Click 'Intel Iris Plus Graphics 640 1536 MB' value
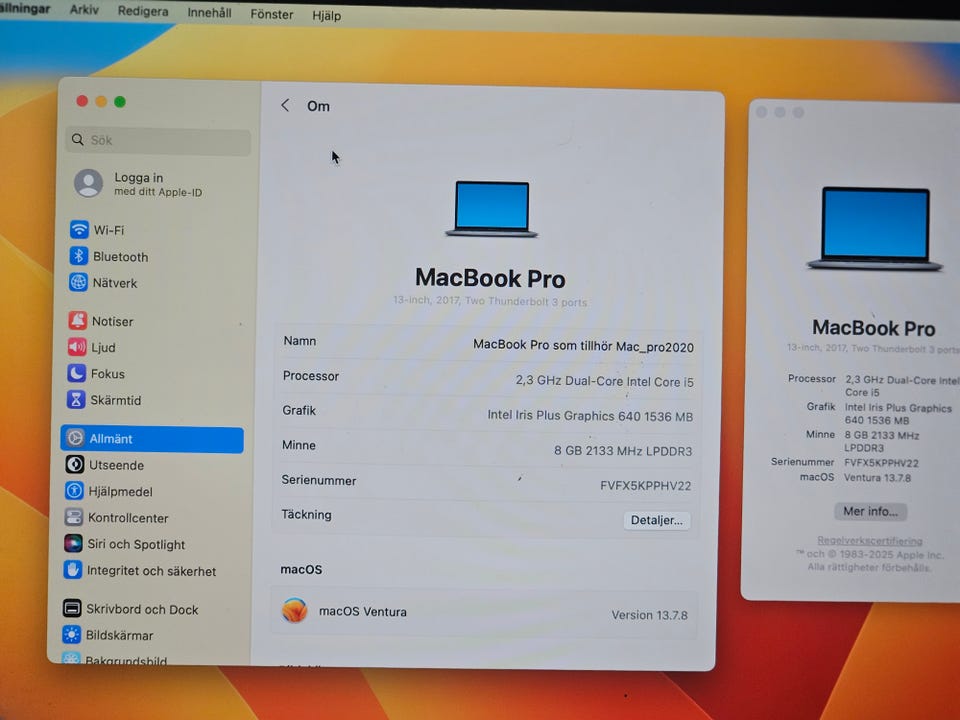 (x=590, y=416)
